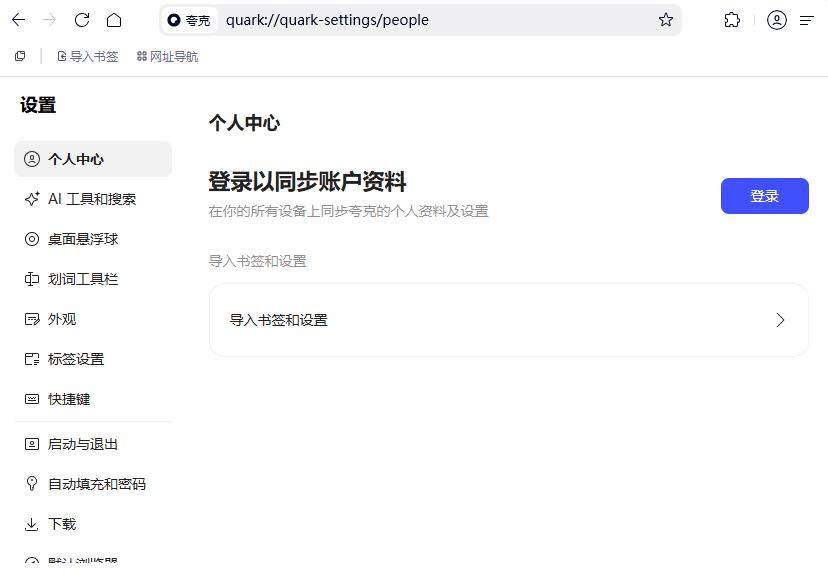
Task: Click the tab overview icon in bookmarks bar
Action: tap(20, 56)
